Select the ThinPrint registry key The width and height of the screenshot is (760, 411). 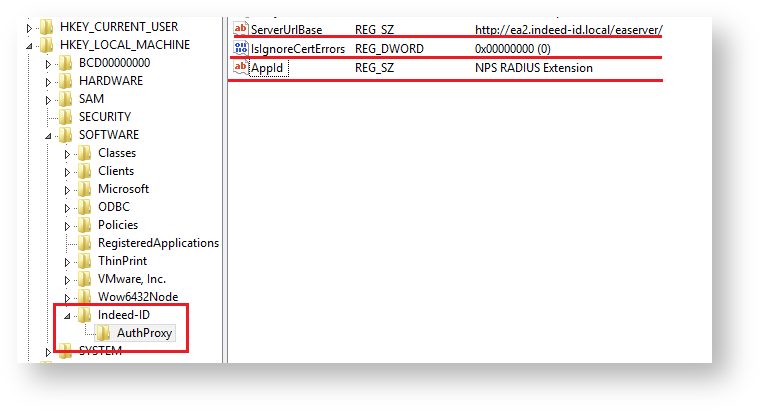click(121, 261)
